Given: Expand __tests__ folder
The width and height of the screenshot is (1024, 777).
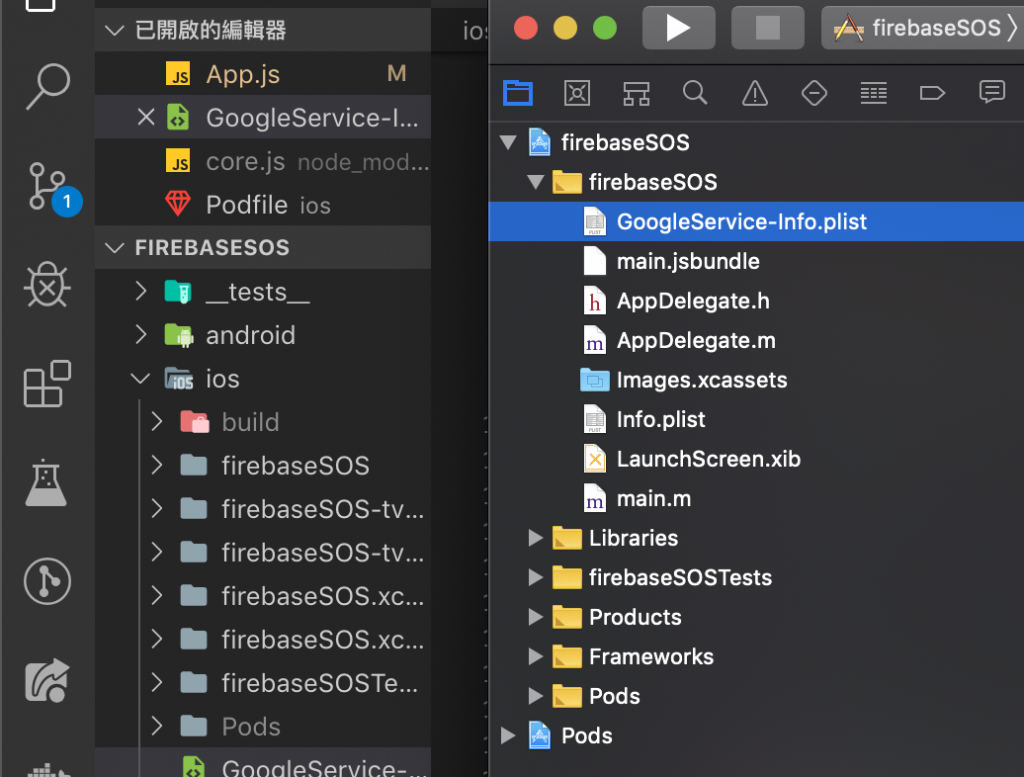Looking at the screenshot, I should (141, 291).
